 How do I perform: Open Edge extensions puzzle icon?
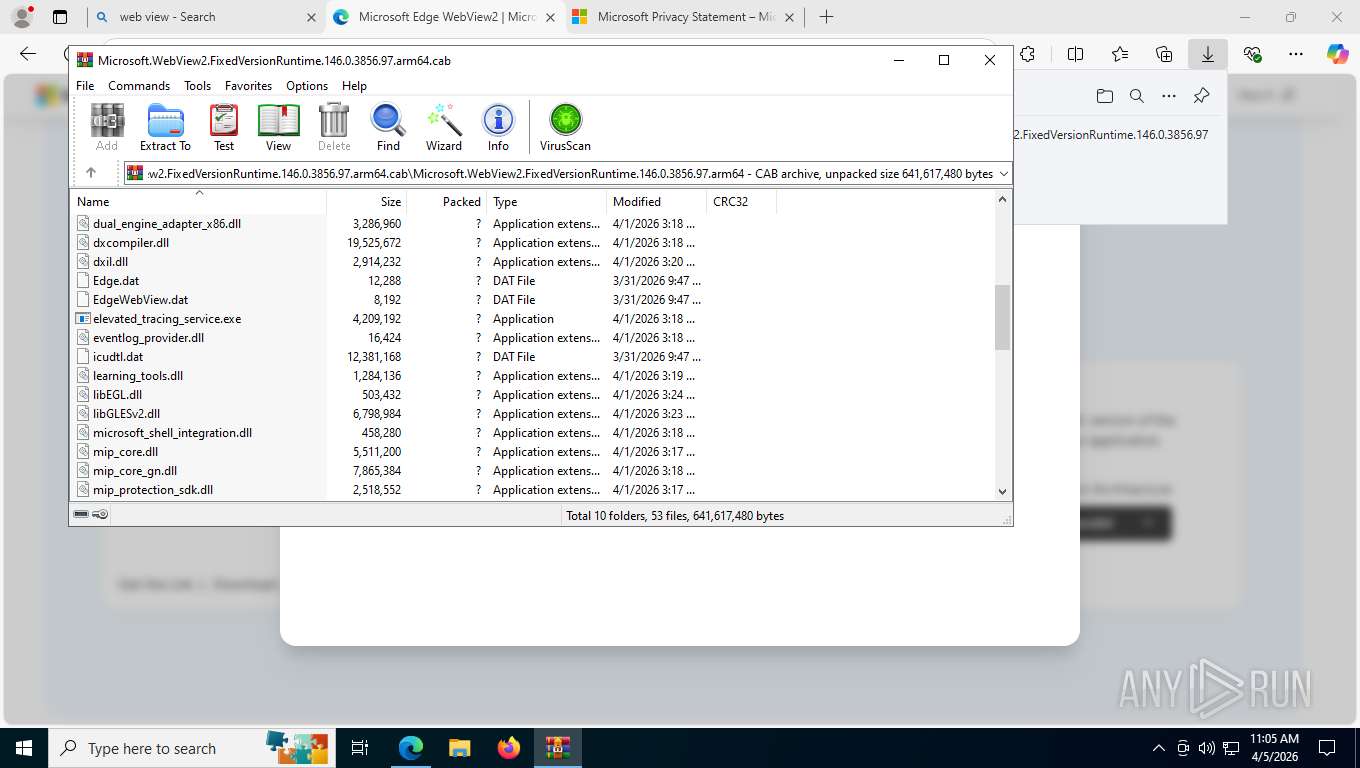1027,55
